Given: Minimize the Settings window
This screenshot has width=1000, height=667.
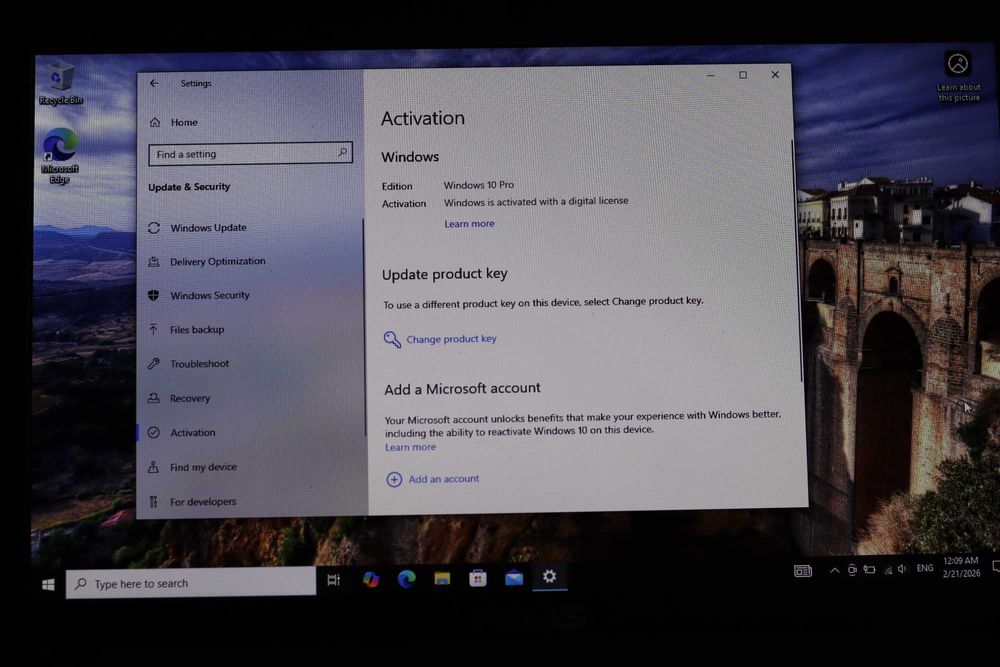Looking at the screenshot, I should point(710,75).
